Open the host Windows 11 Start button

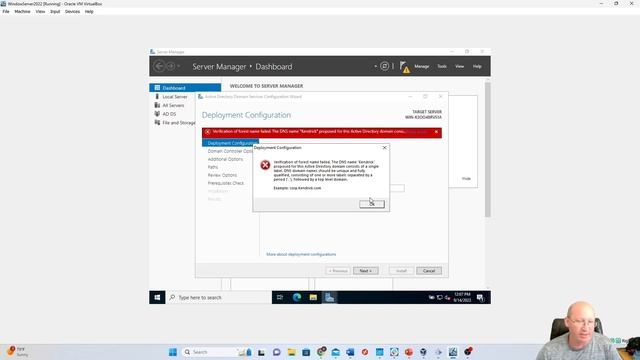(x=173, y=352)
